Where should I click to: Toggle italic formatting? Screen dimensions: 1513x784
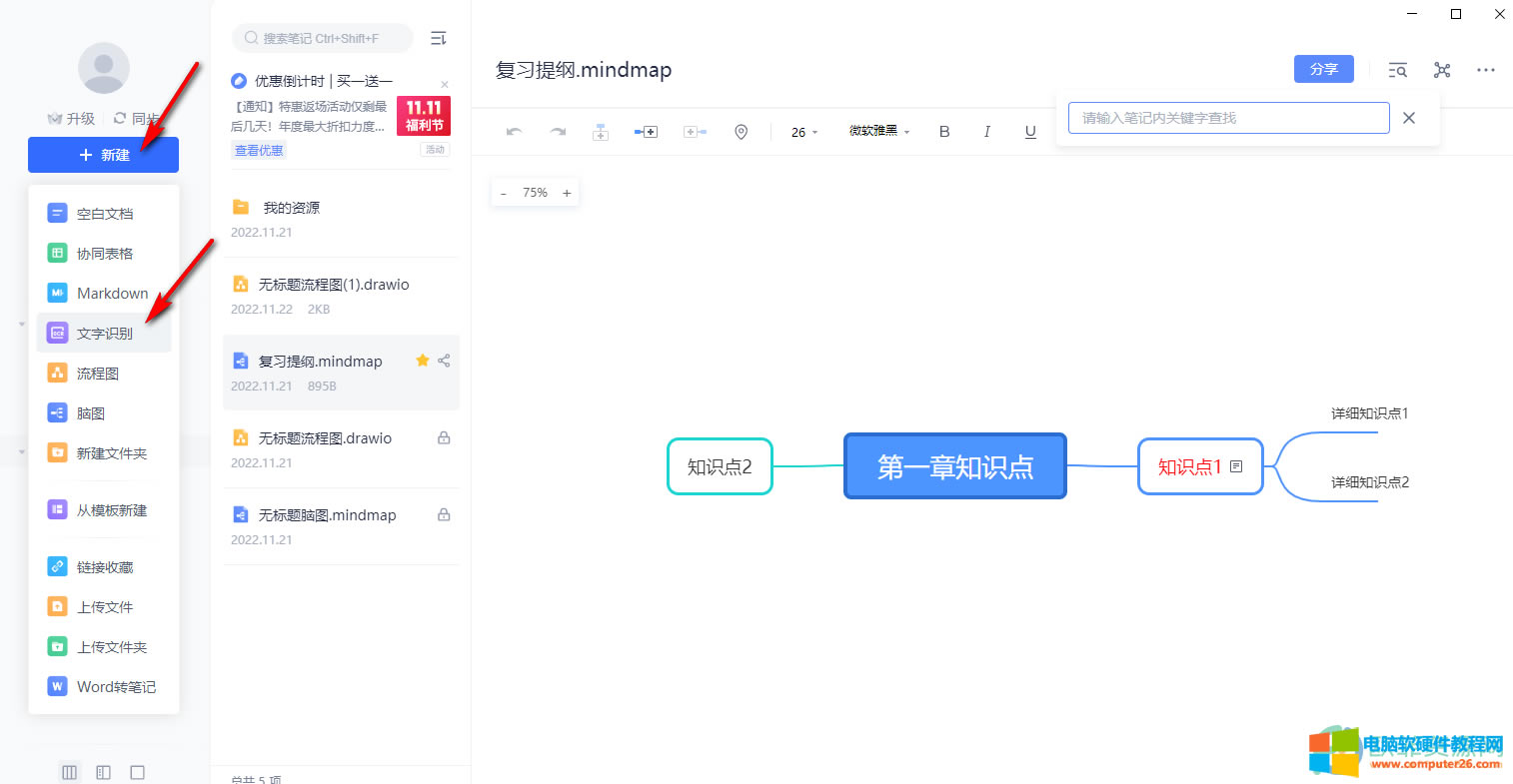coord(987,132)
